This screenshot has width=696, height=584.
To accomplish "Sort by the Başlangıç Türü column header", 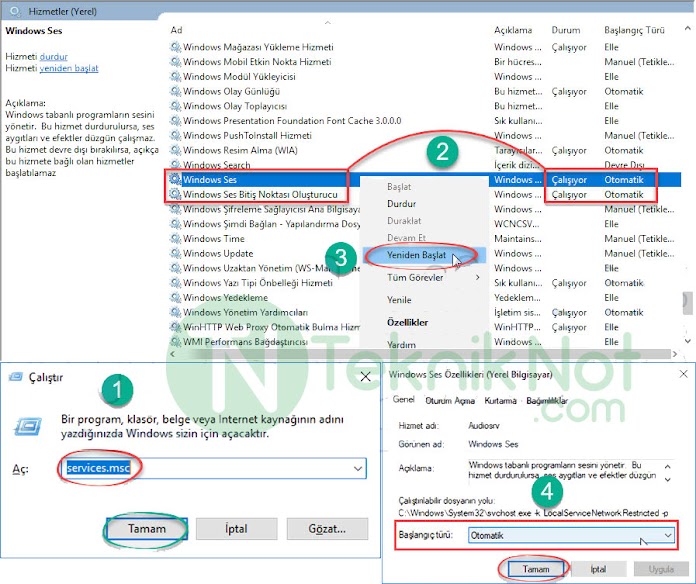I will [634, 30].
